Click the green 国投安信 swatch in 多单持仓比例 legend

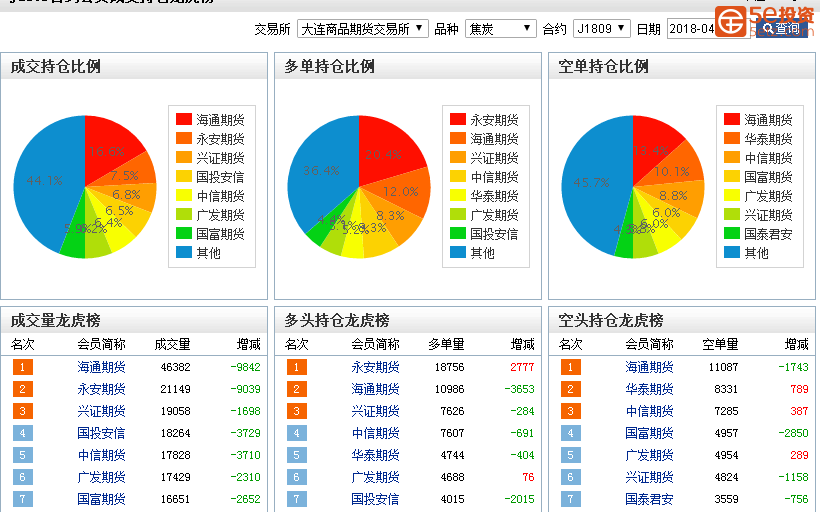click(x=458, y=233)
